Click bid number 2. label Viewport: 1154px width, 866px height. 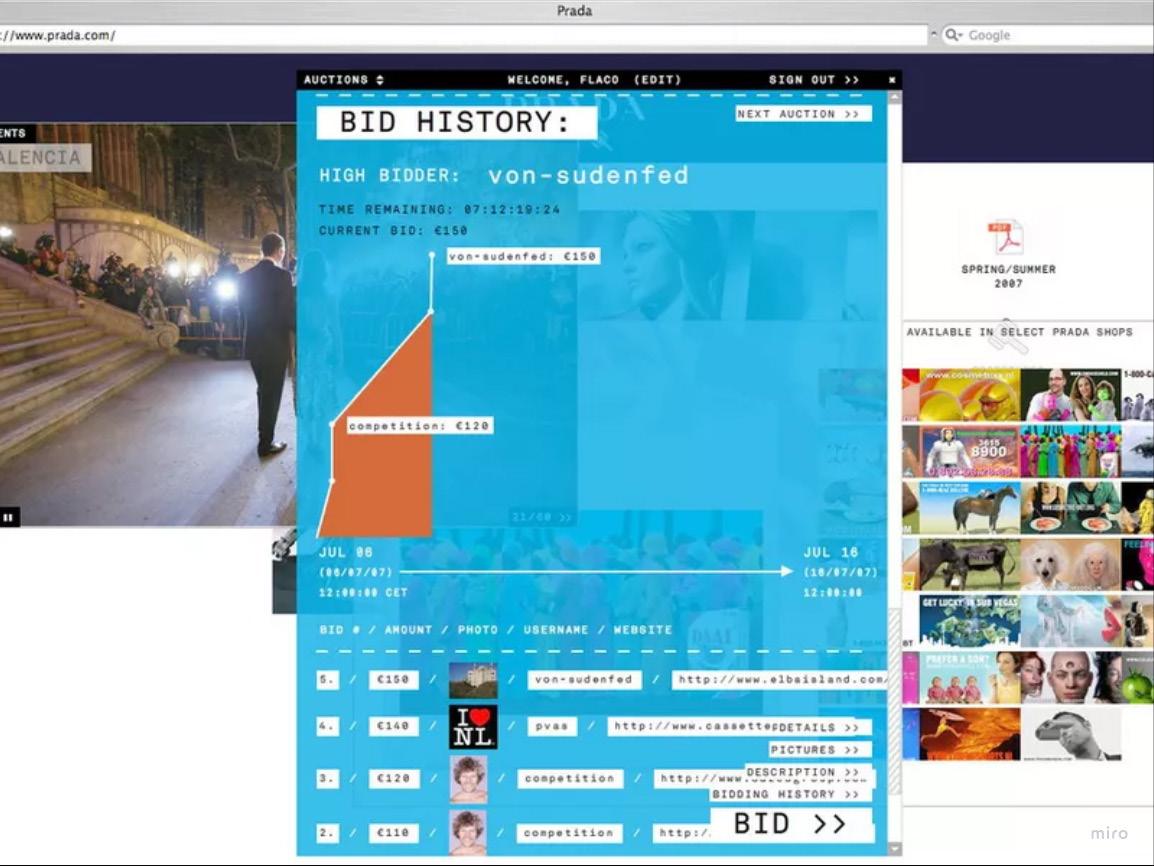coord(327,833)
